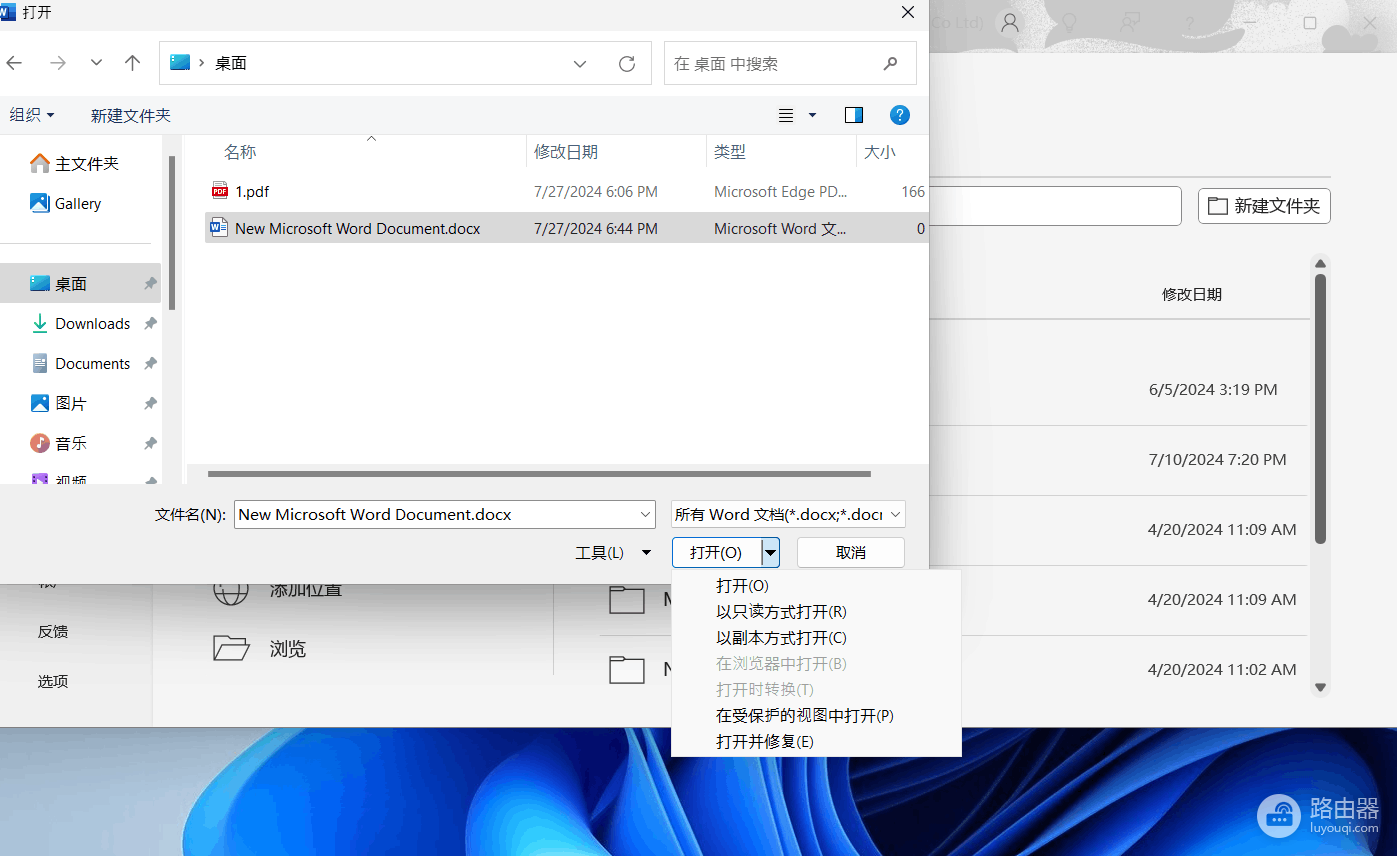The image size is (1397, 856).
Task: Click 浏览 in Word backstage
Action: pos(288,649)
